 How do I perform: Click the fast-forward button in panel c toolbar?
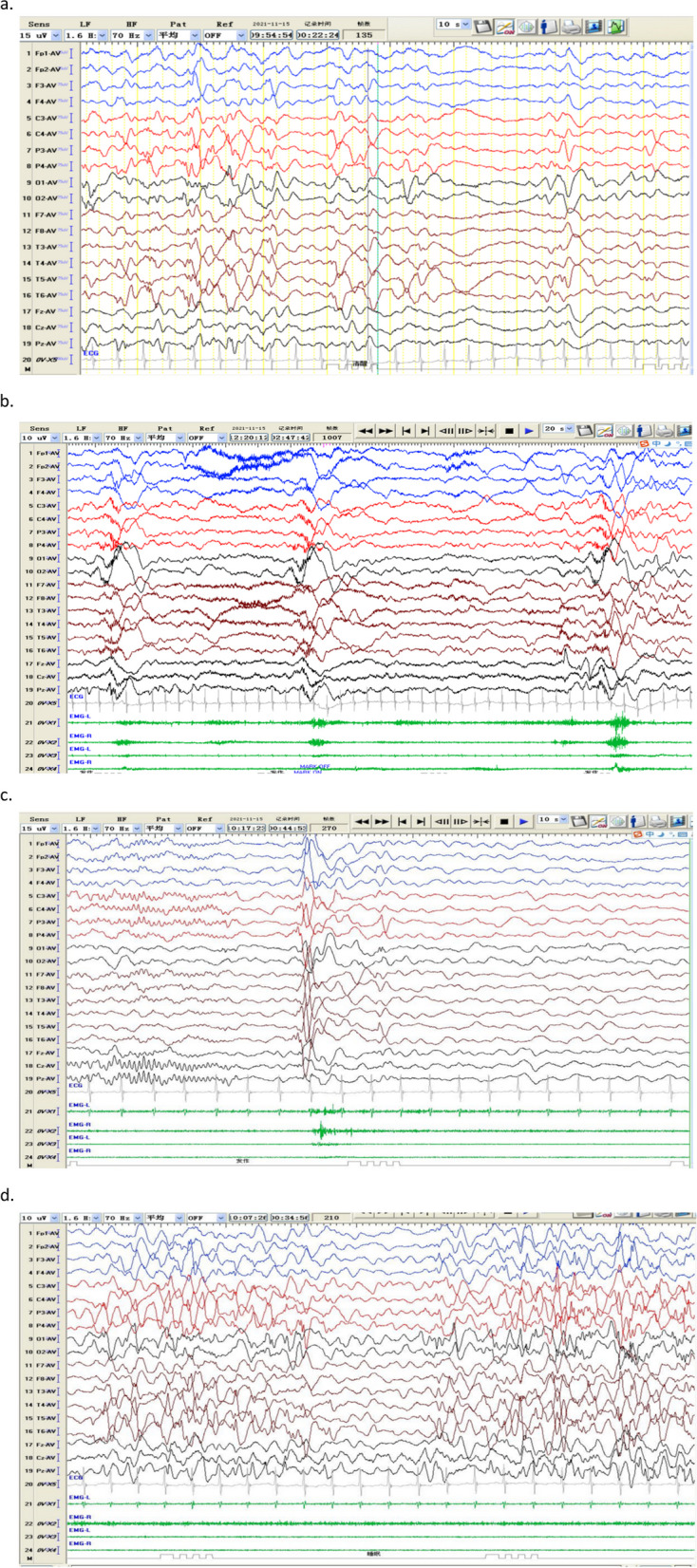[x=381, y=821]
